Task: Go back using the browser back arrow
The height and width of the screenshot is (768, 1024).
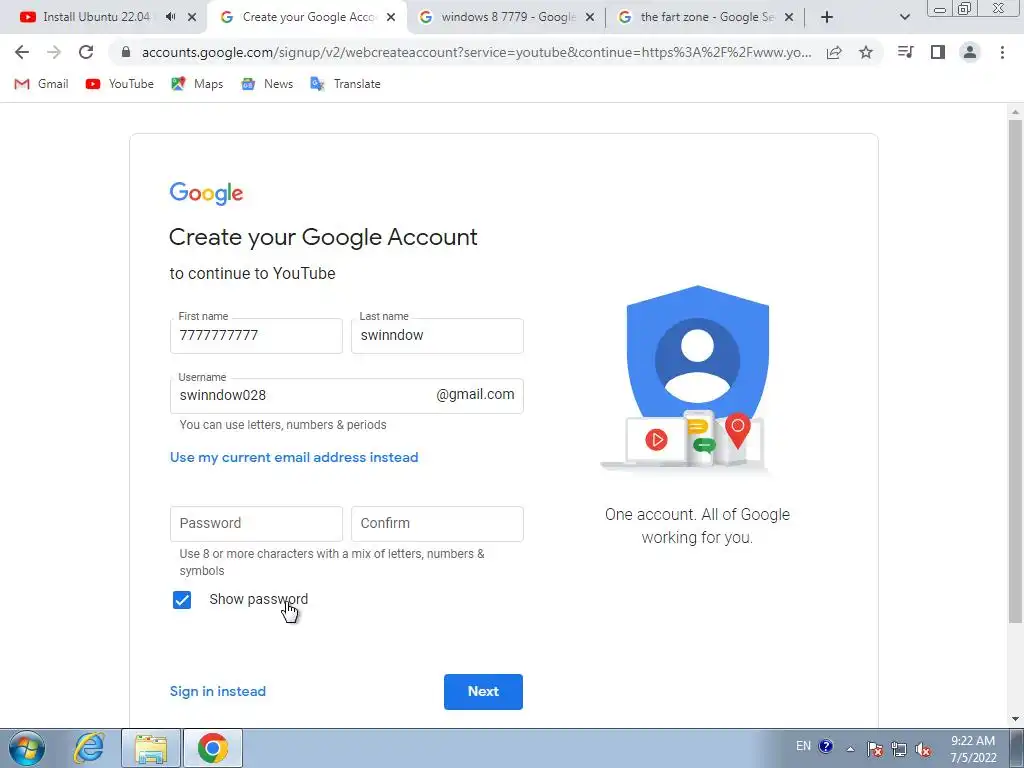Action: click(22, 52)
